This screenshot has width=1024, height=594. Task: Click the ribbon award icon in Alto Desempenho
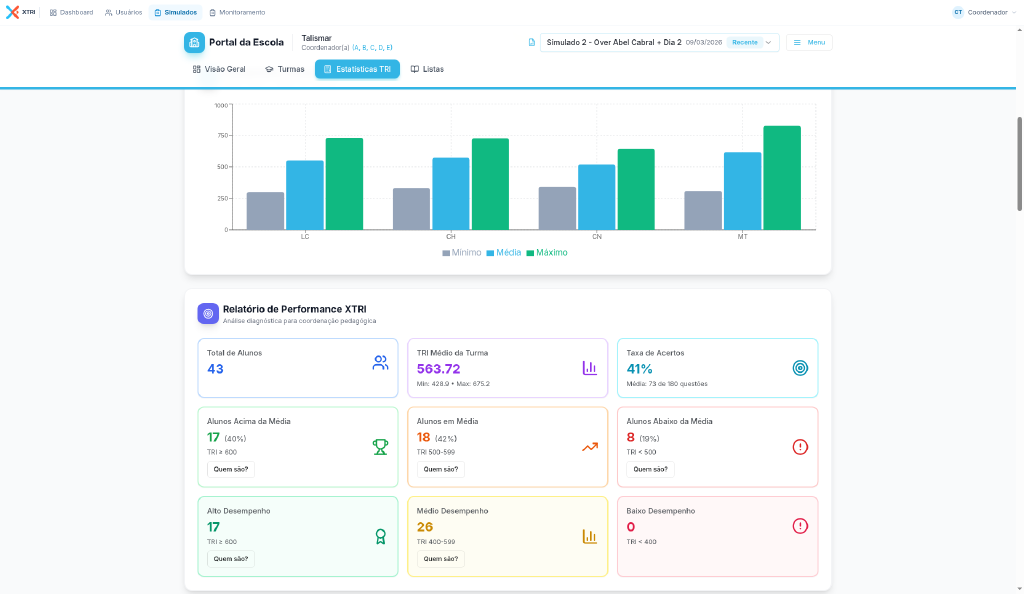point(380,537)
